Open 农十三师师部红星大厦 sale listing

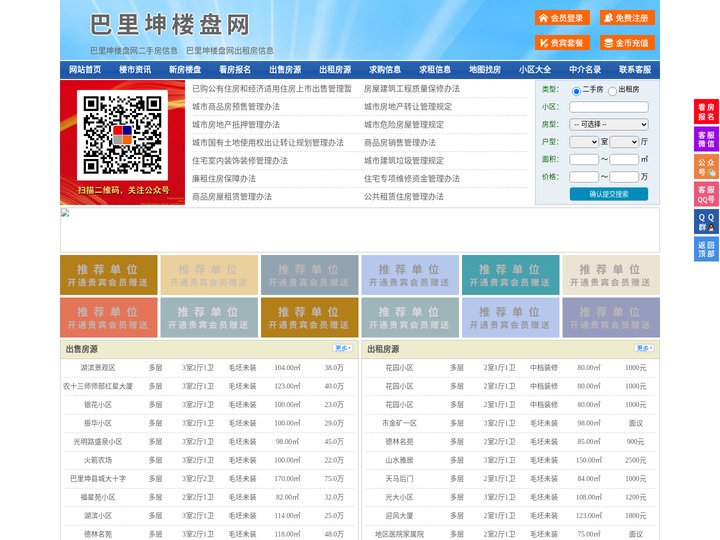click(98, 386)
